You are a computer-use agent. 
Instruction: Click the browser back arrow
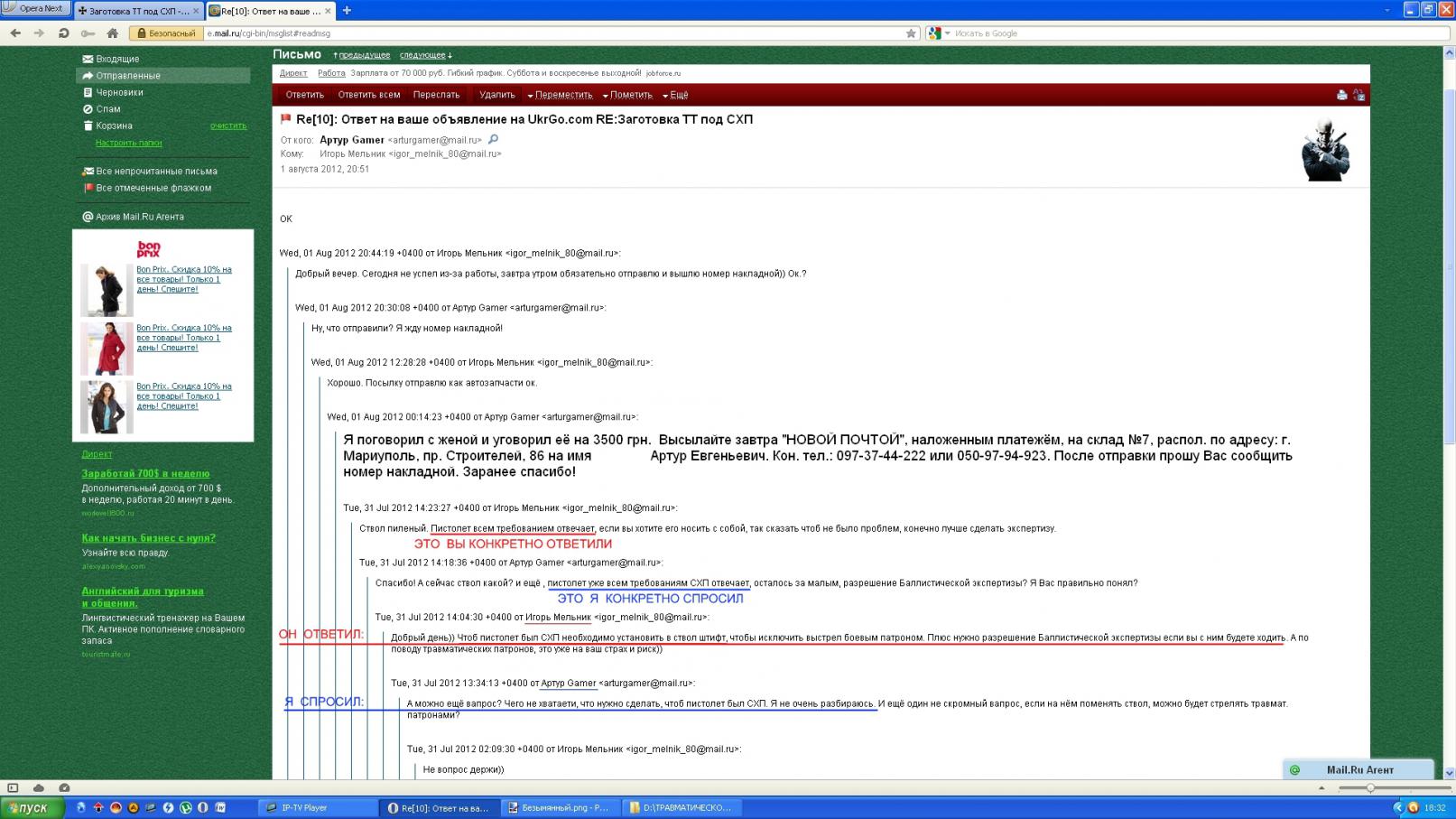[15, 33]
